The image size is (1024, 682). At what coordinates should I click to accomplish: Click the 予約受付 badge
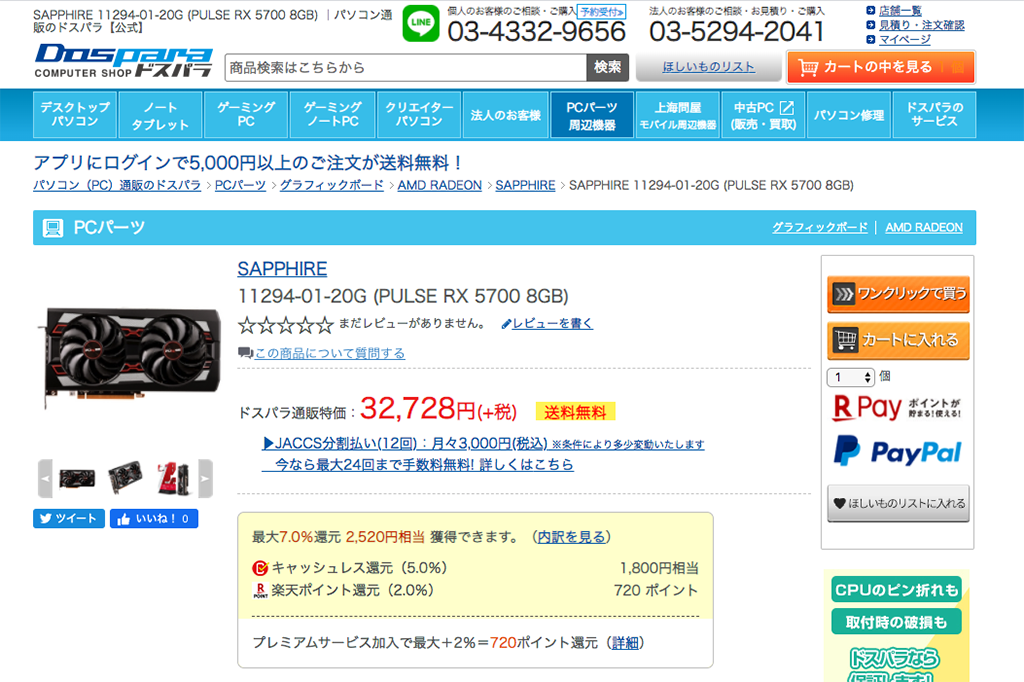[601, 12]
